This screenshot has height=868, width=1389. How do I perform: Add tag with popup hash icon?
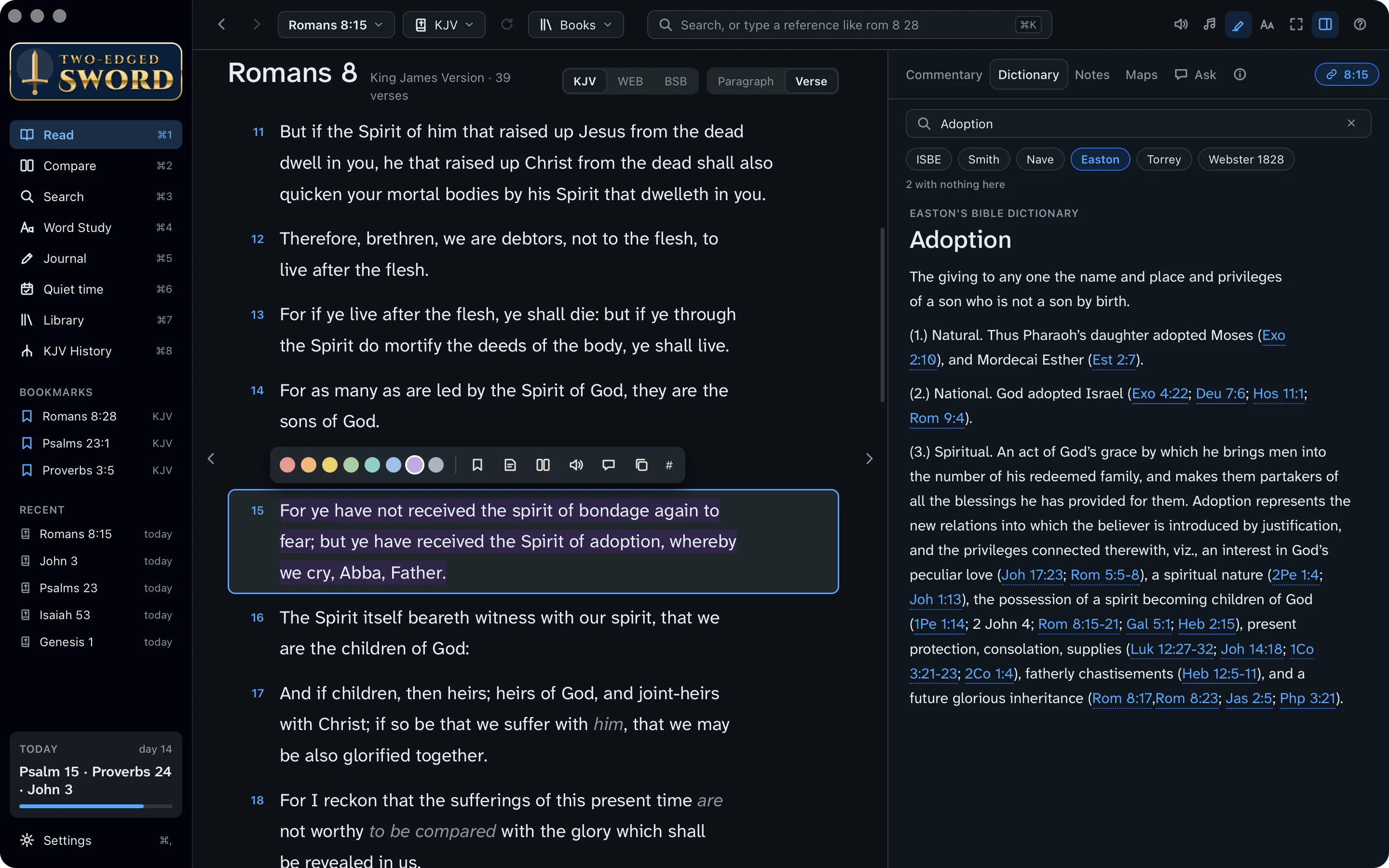click(x=668, y=465)
